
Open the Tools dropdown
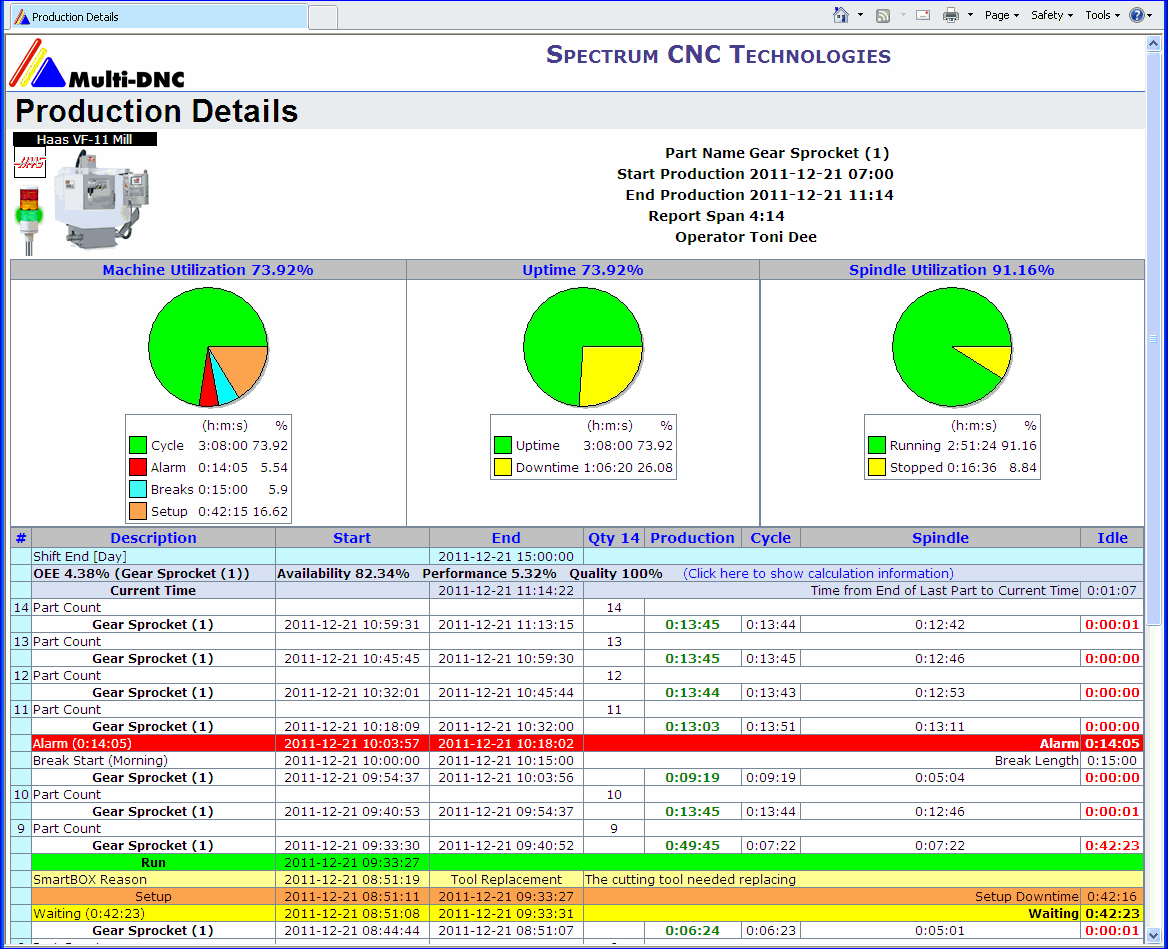click(1101, 15)
